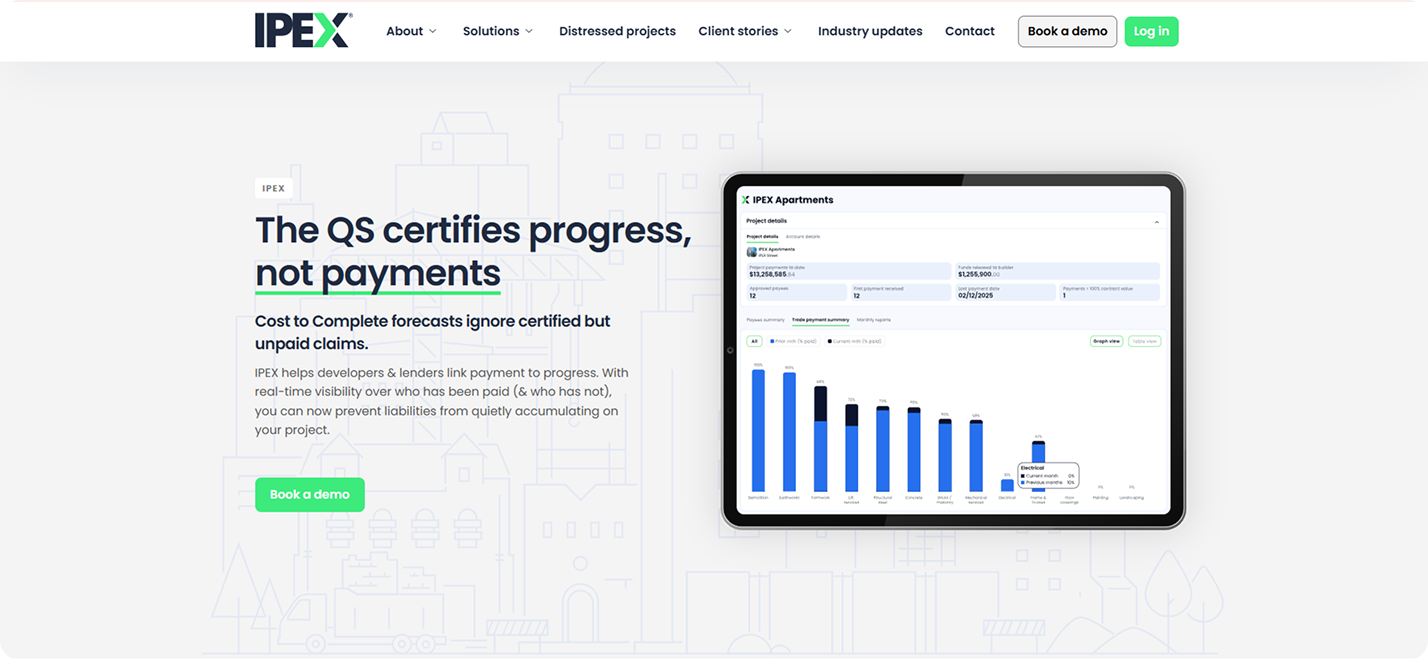This screenshot has height=660, width=1428.
Task: Click the Graph view button in the tablet
Action: tap(1107, 341)
